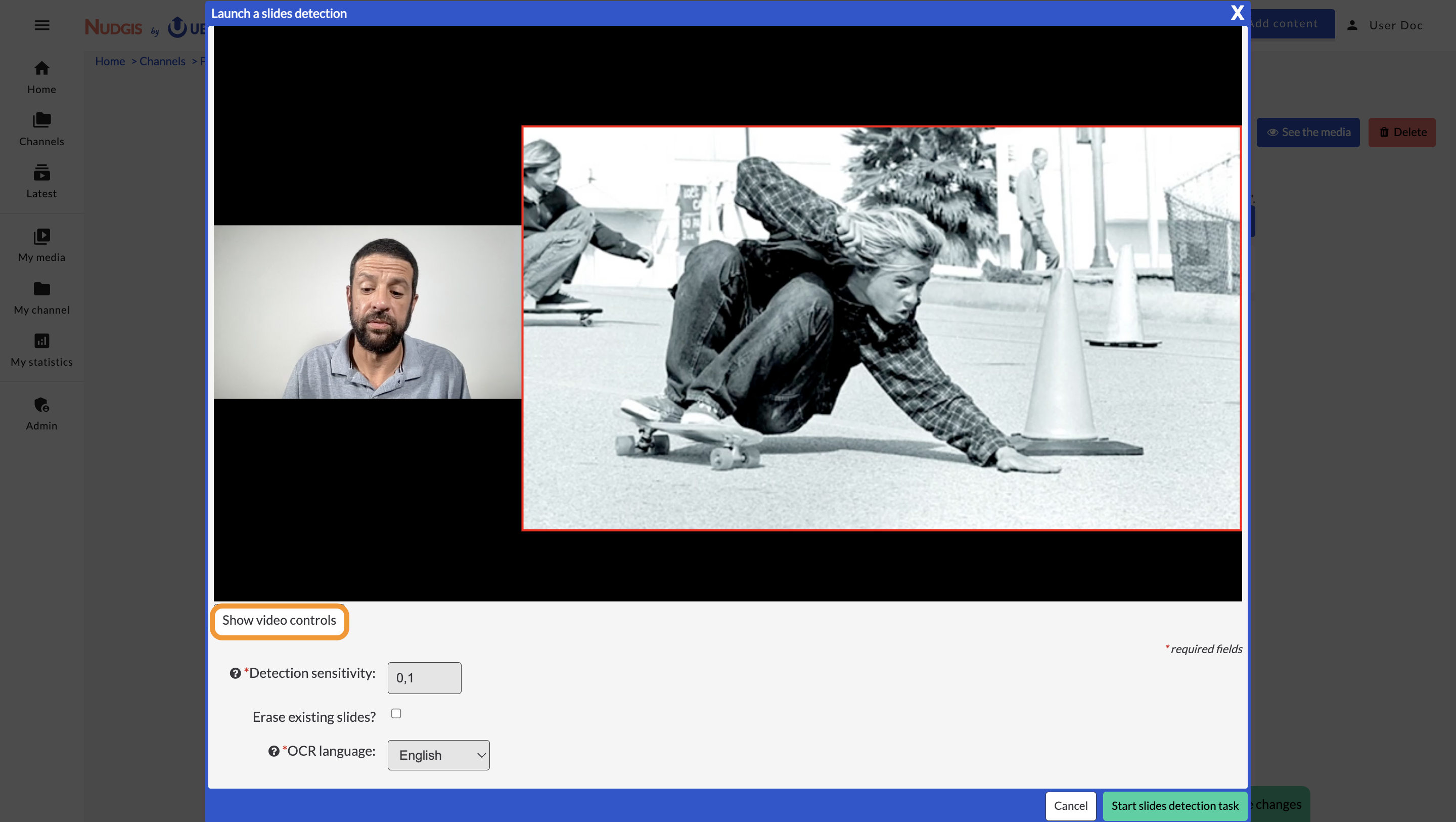
Task: Click the Nudgis logo
Action: [x=113, y=27]
